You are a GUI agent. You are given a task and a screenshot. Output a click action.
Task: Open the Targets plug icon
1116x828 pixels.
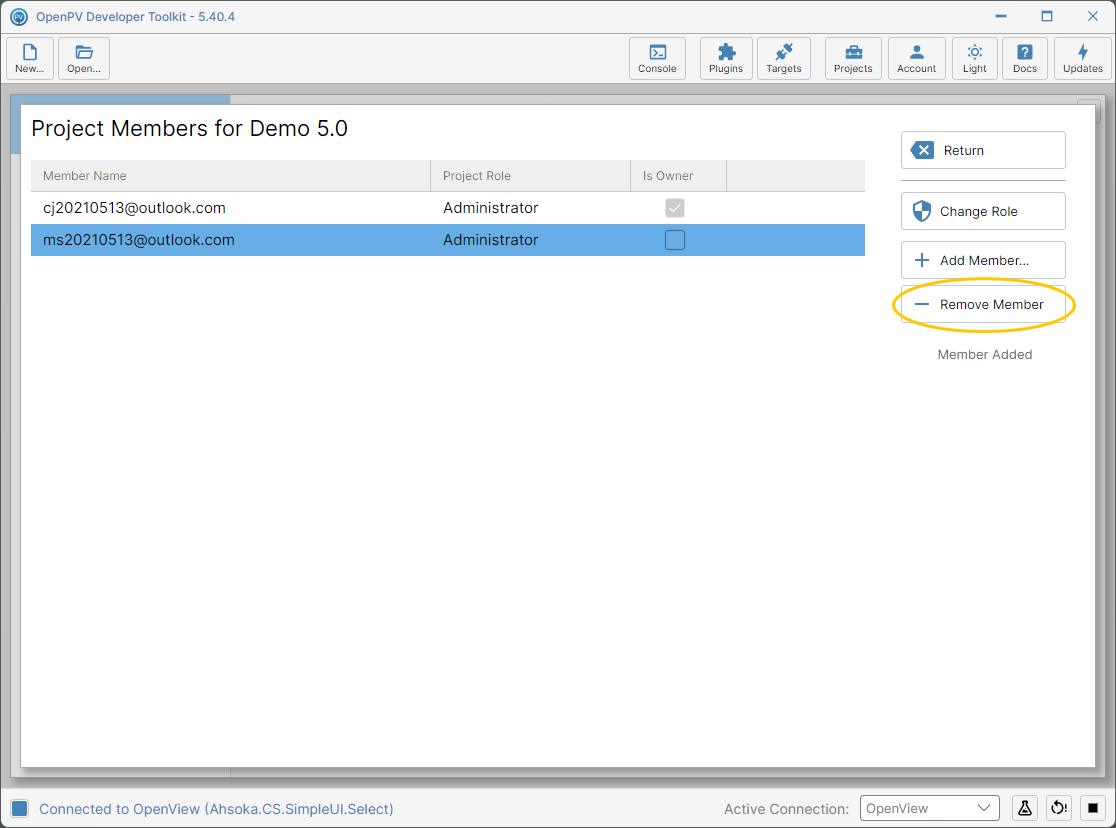[x=784, y=58]
